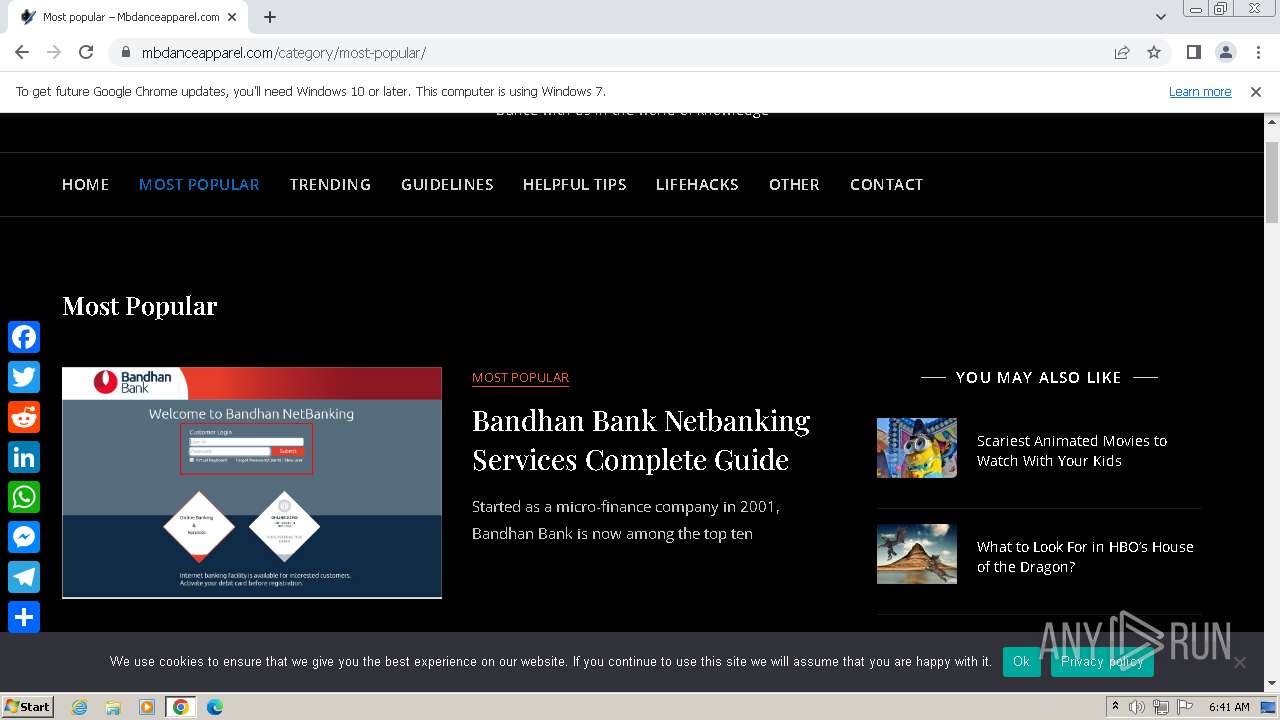Open Chrome profile menu
The width and height of the screenshot is (1280, 720).
(x=1225, y=52)
